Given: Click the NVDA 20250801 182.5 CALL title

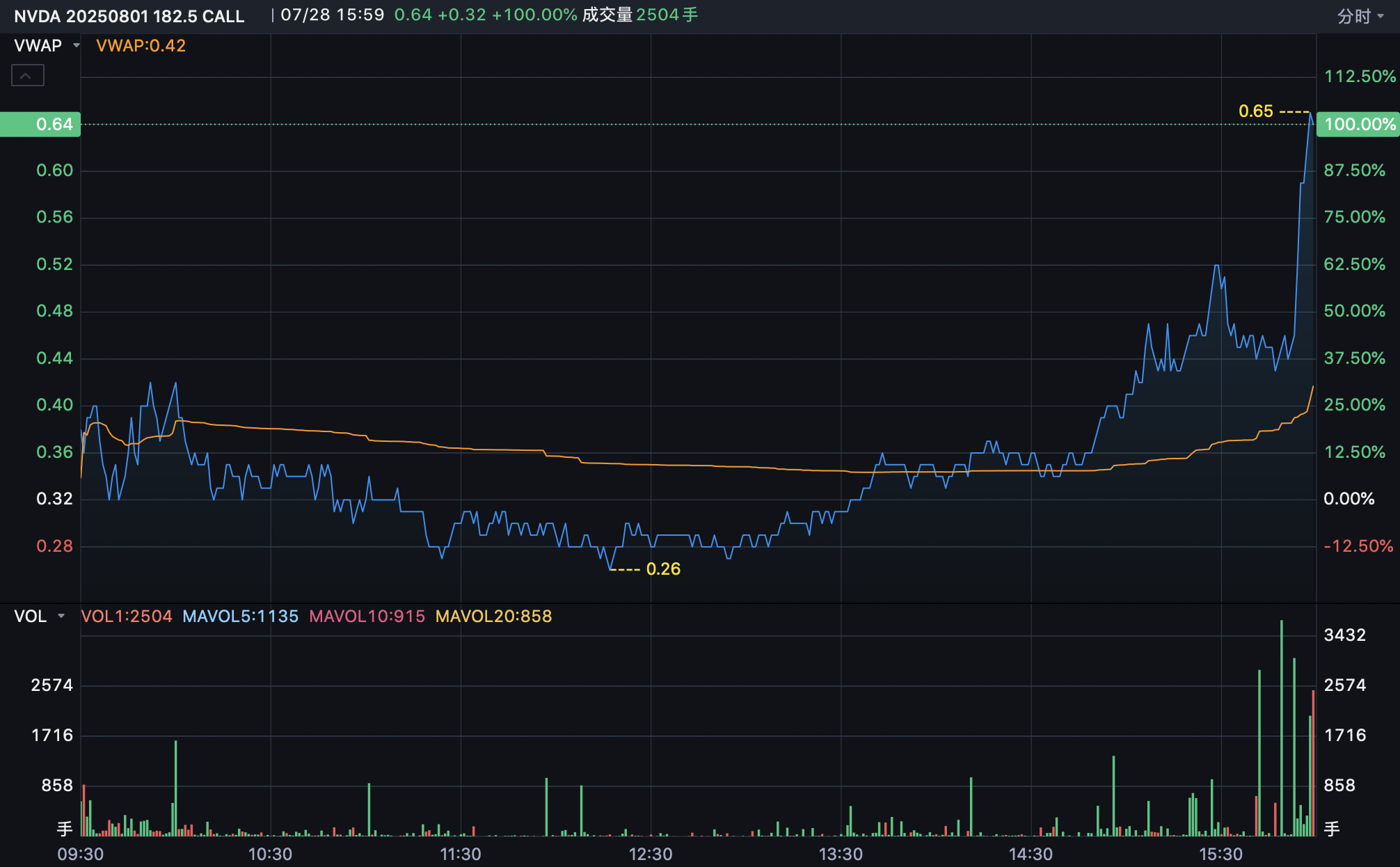Looking at the screenshot, I should click(129, 16).
